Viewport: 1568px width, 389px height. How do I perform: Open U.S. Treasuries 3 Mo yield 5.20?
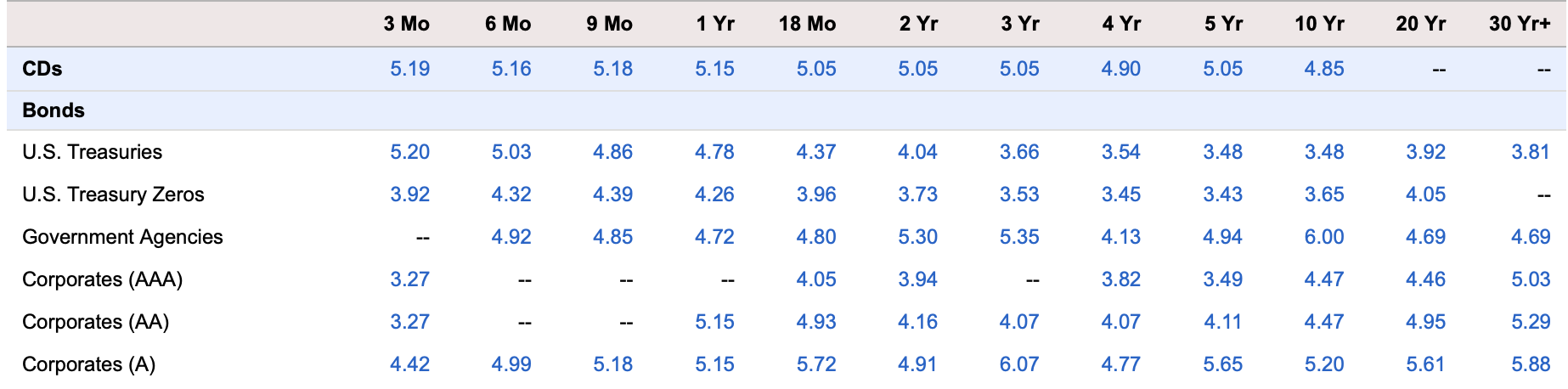(x=409, y=152)
